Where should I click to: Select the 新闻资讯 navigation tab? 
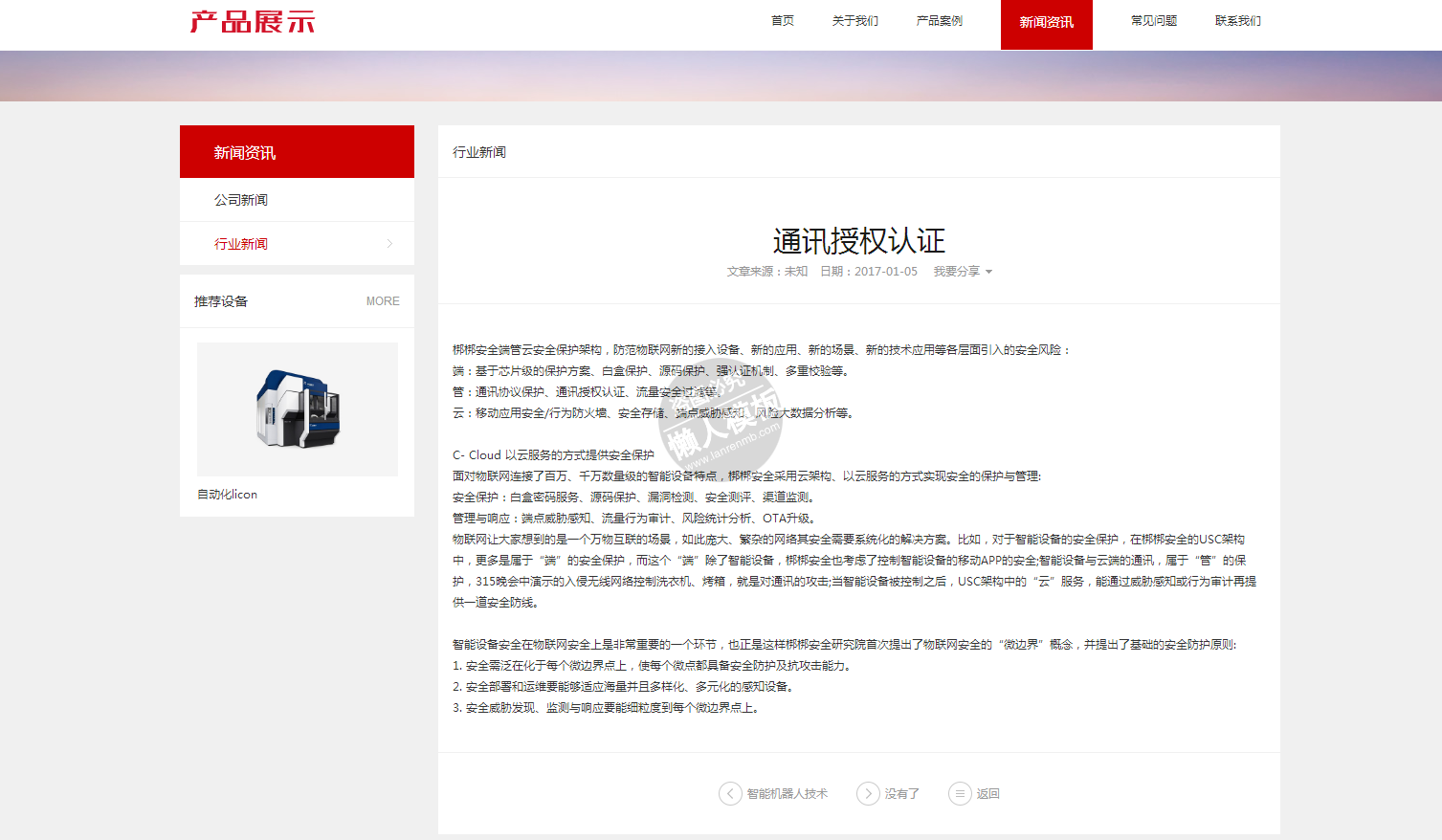pos(1046,23)
